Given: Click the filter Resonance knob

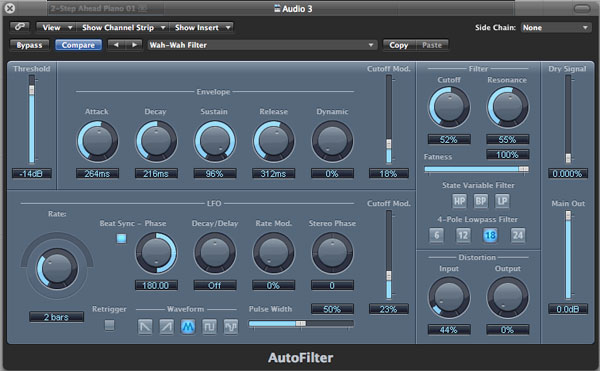Looking at the screenshot, I should pos(508,107).
